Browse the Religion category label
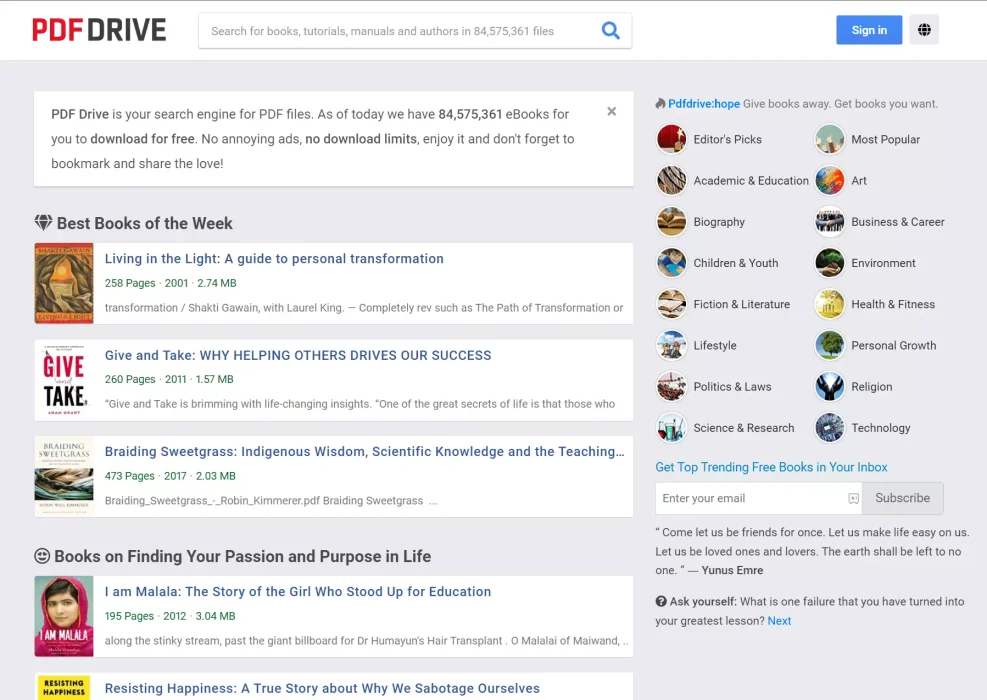This screenshot has height=700, width=987. (872, 387)
